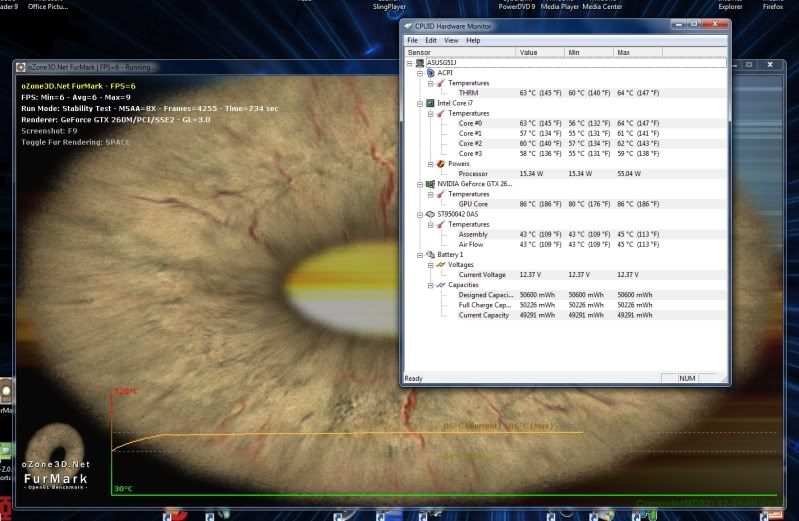The image size is (799, 521).
Task: Click the oZone3D.Net FurMark logo
Action: pyautogui.click(x=56, y=458)
